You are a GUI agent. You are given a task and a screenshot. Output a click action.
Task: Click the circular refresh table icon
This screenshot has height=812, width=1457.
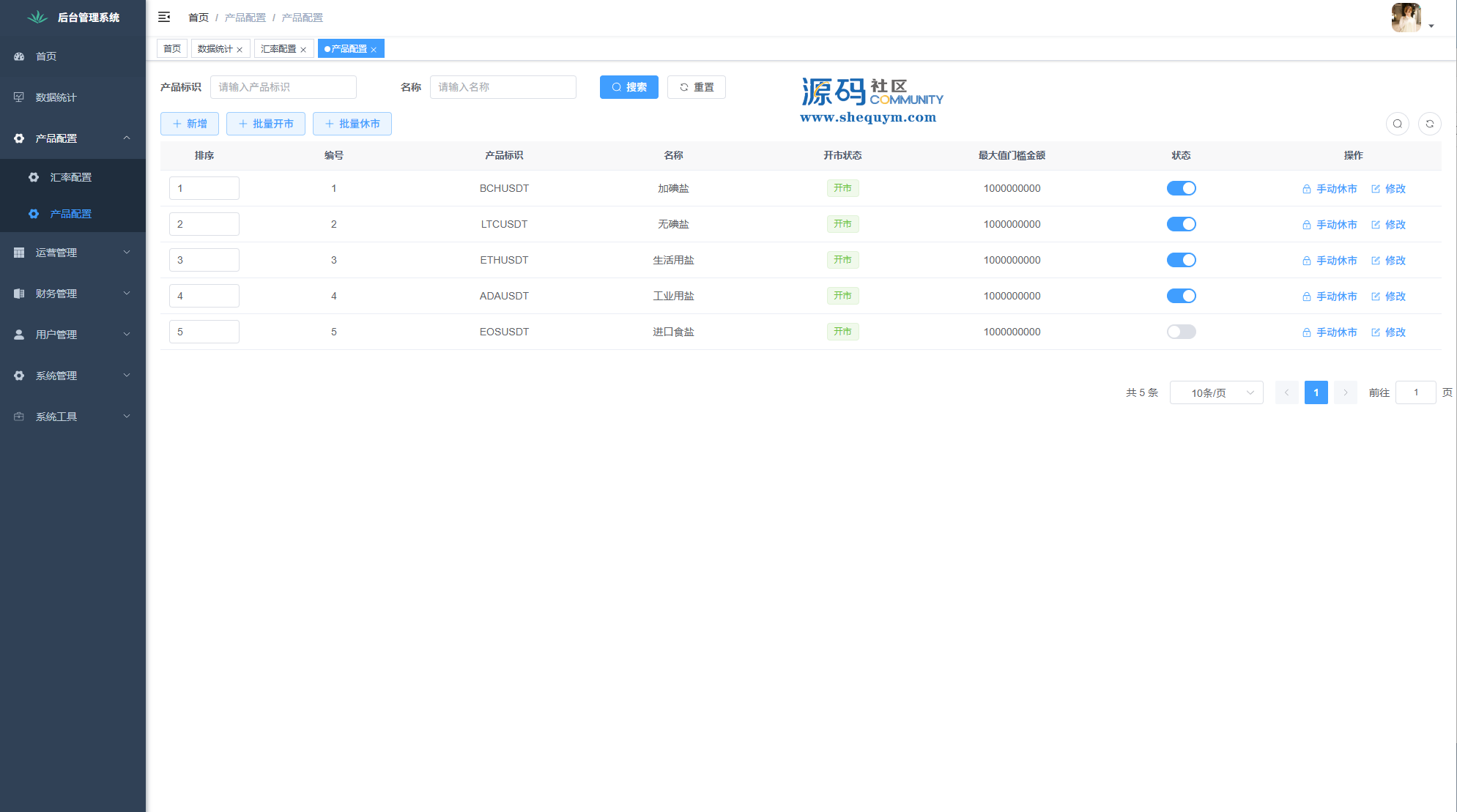click(x=1429, y=124)
